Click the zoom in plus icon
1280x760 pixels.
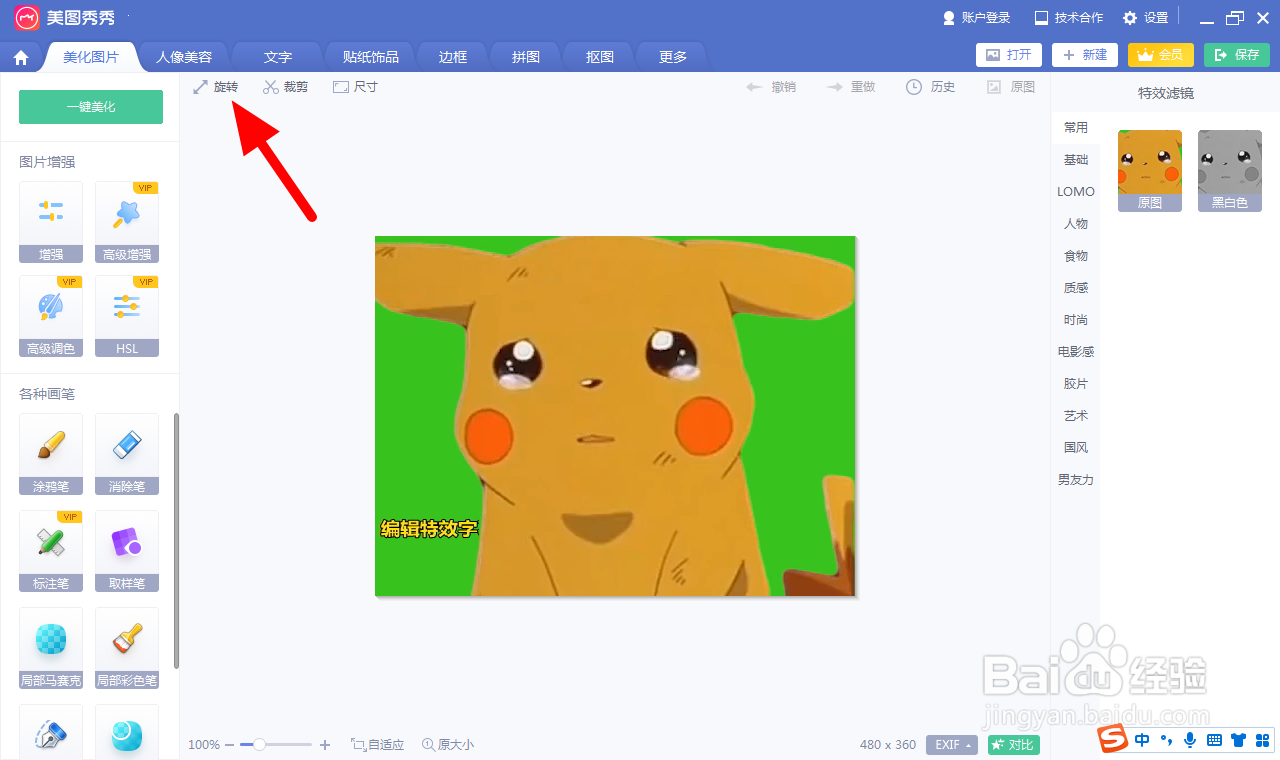(325, 745)
